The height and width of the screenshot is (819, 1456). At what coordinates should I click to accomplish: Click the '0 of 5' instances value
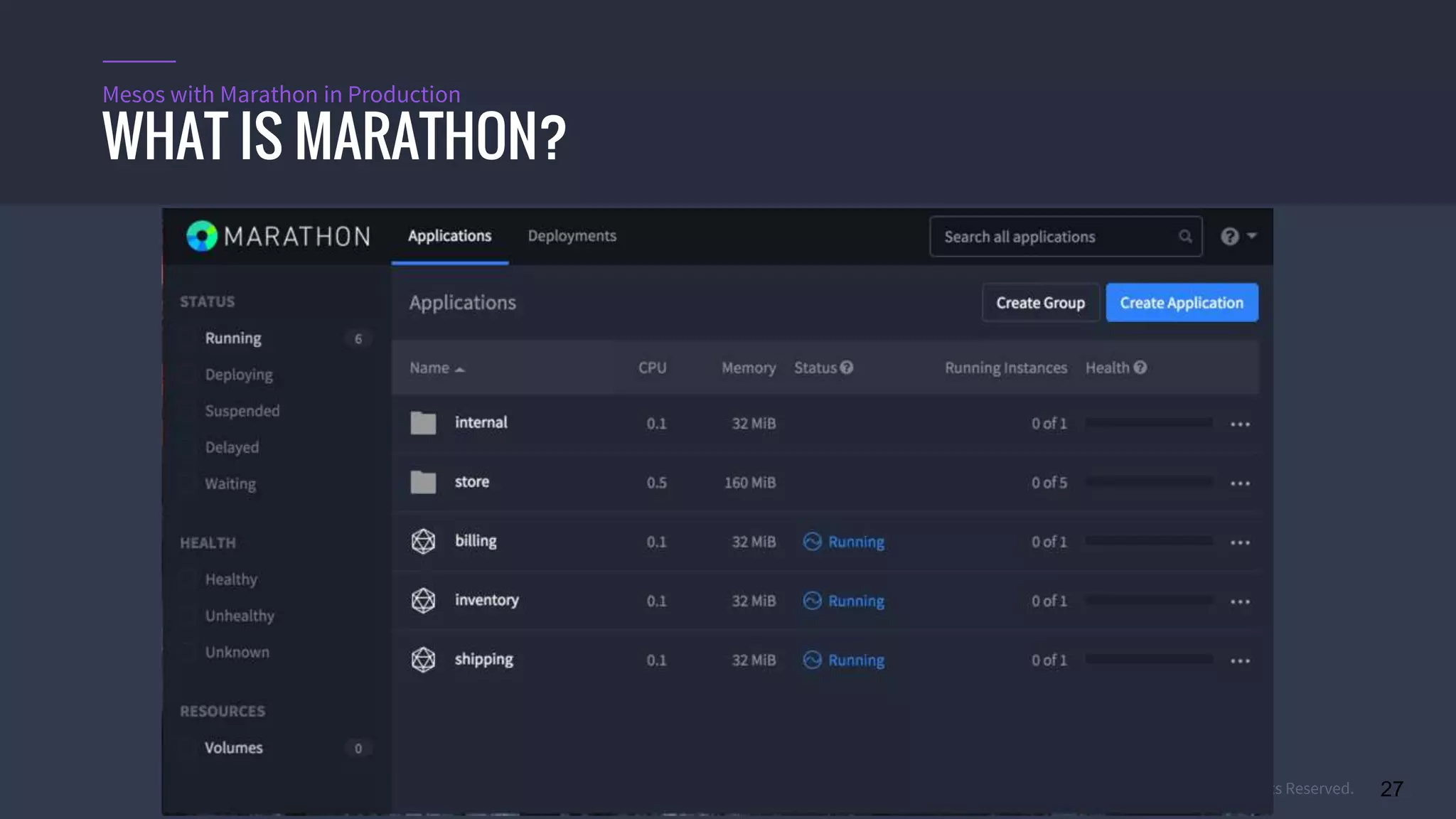[x=1049, y=483]
